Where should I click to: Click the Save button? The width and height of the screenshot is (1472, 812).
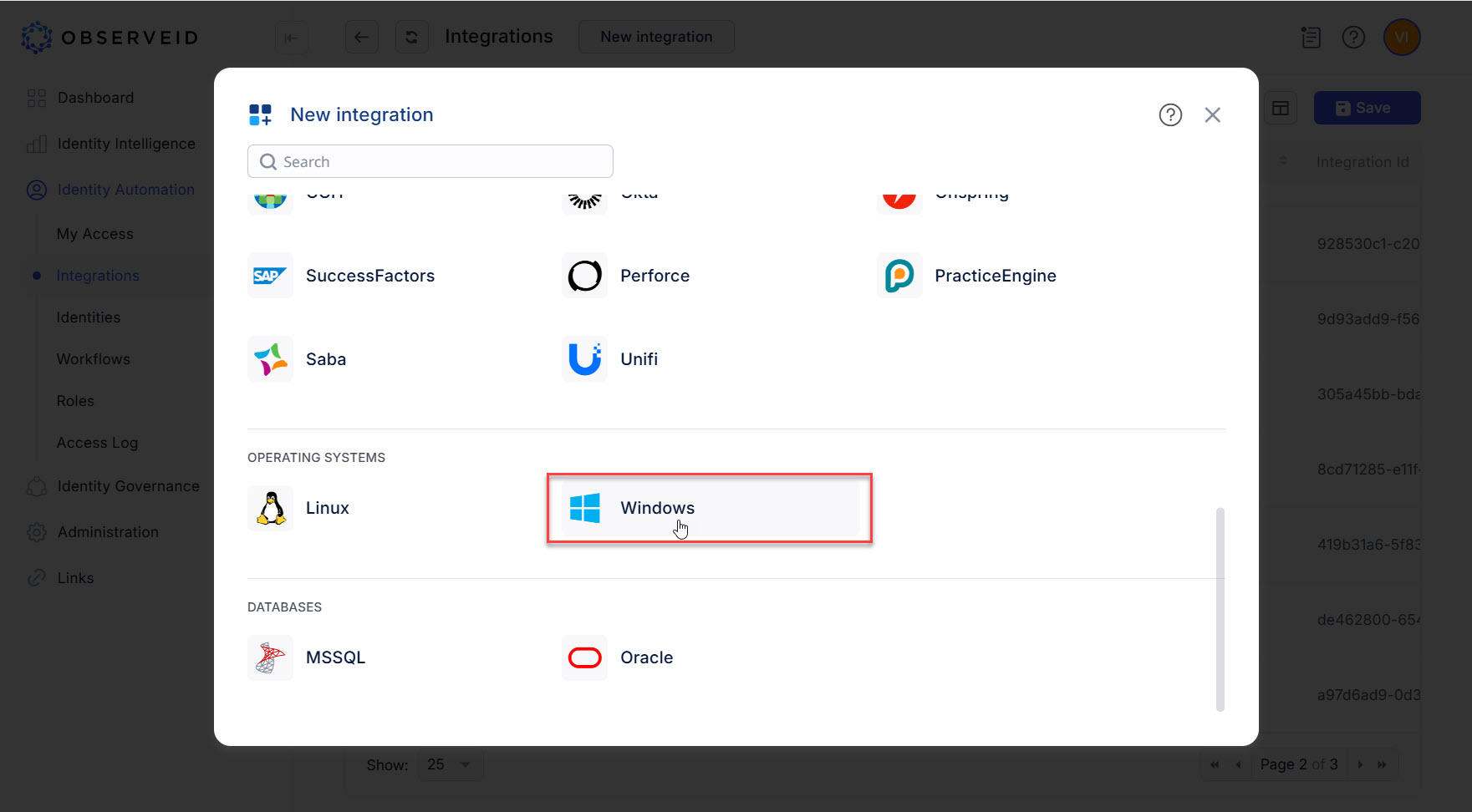[x=1366, y=107]
